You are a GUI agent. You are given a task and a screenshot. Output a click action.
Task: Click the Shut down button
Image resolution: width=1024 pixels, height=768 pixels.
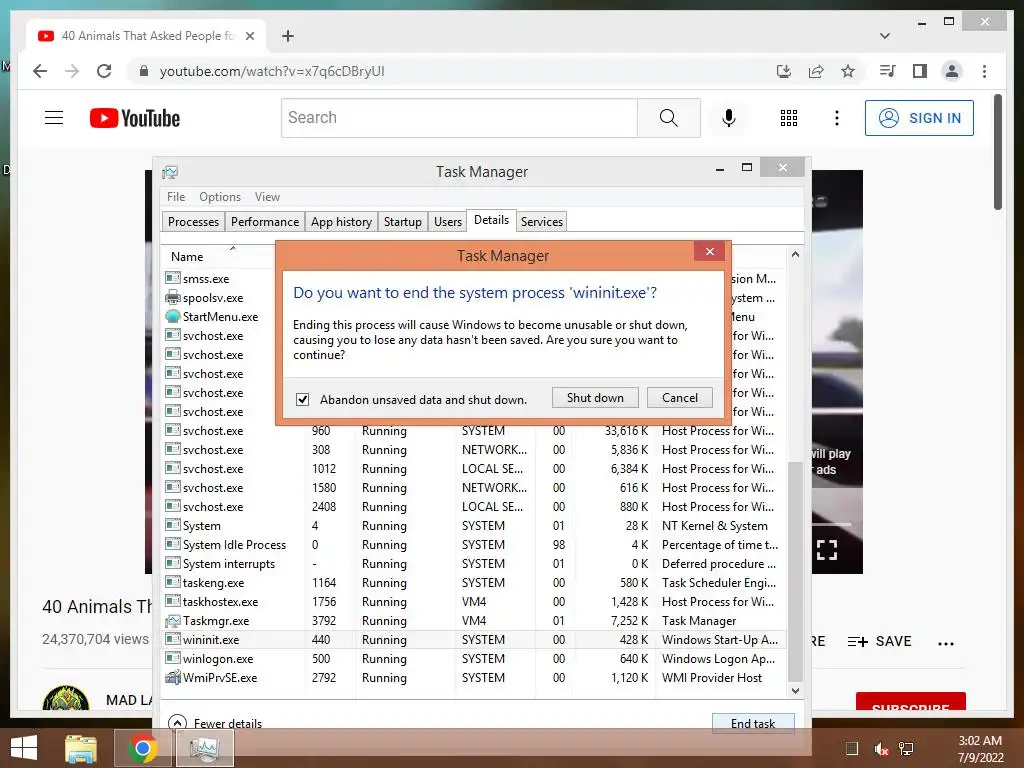click(x=595, y=398)
